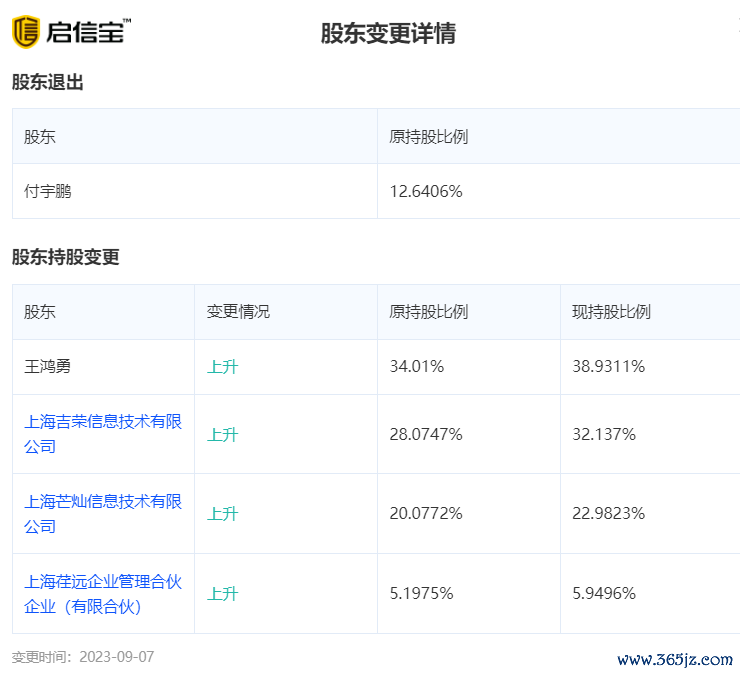Click 上升 status in 上海芒灿 row
The height and width of the screenshot is (675, 740).
pos(222,514)
